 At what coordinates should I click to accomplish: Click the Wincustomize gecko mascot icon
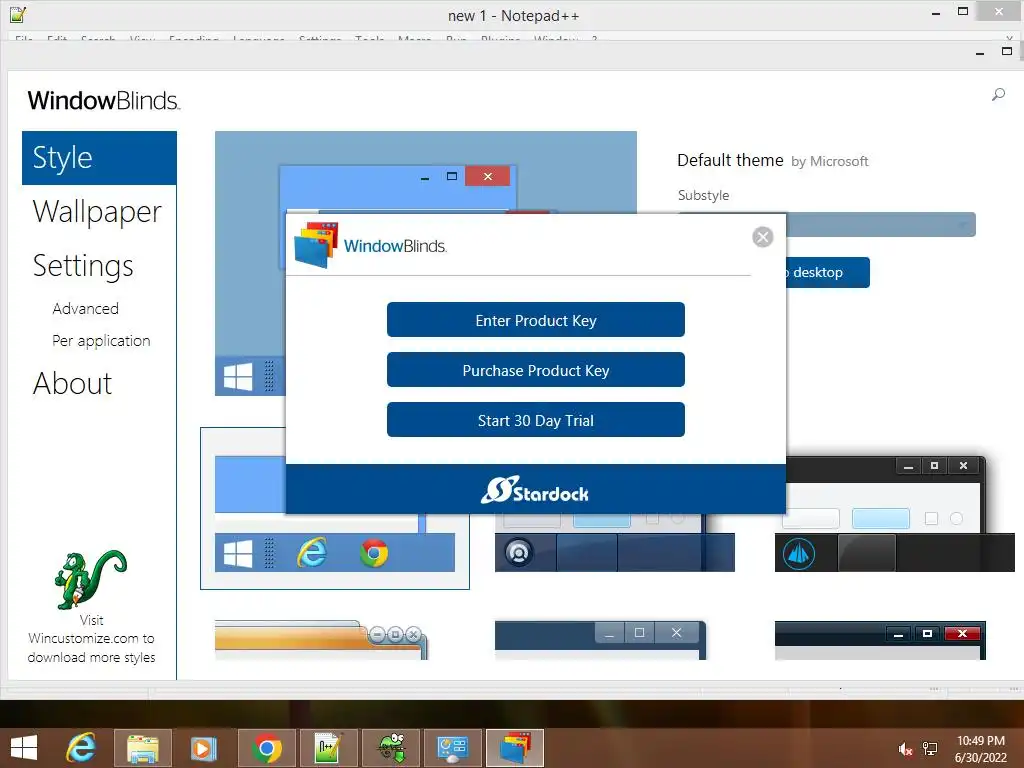pos(90,579)
